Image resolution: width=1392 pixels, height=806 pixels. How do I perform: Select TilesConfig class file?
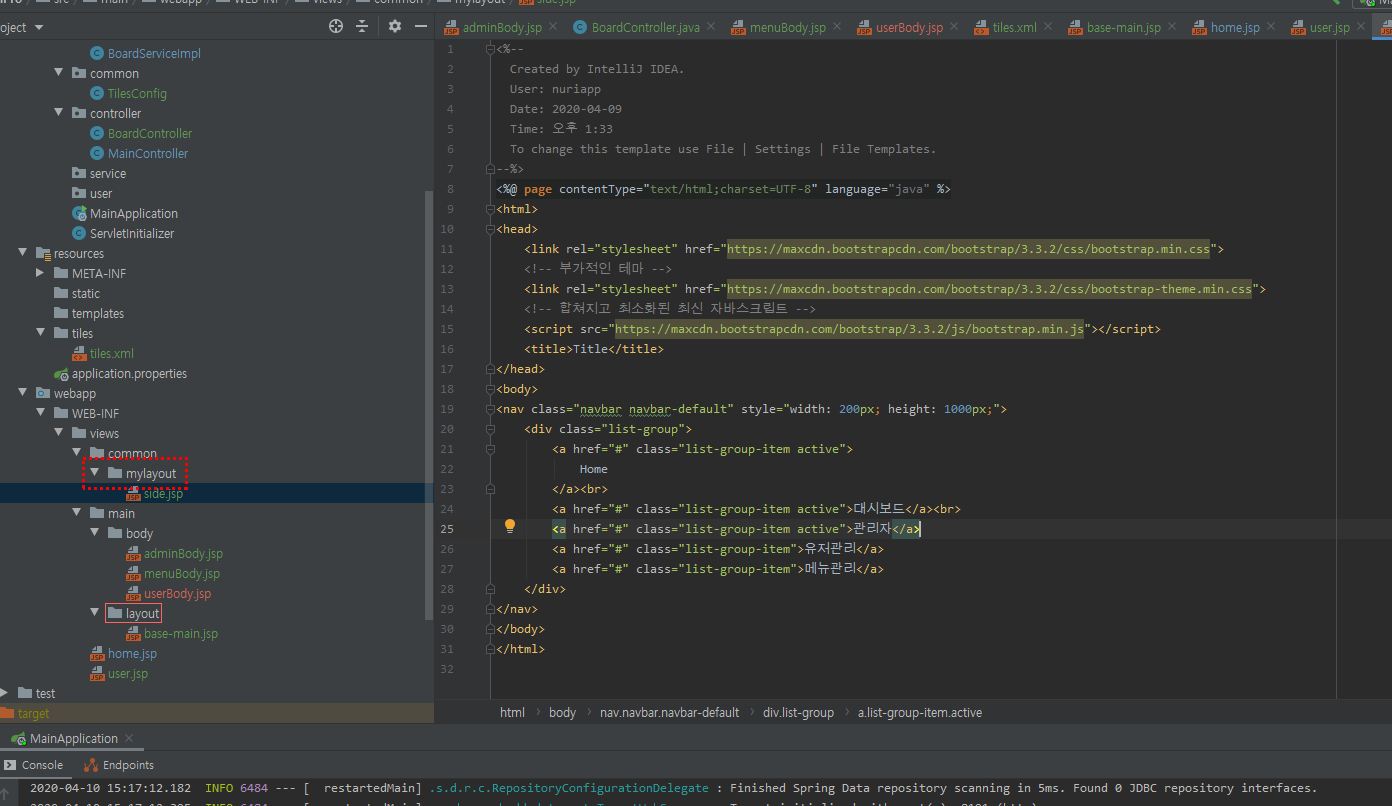point(137,93)
